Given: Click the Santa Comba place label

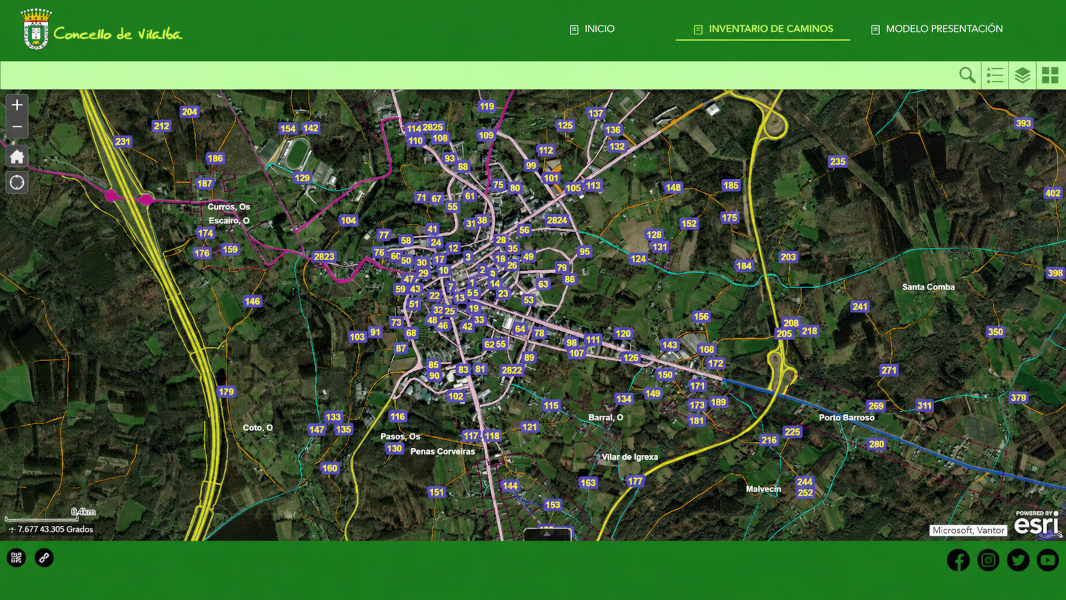Looking at the screenshot, I should (x=928, y=287).
